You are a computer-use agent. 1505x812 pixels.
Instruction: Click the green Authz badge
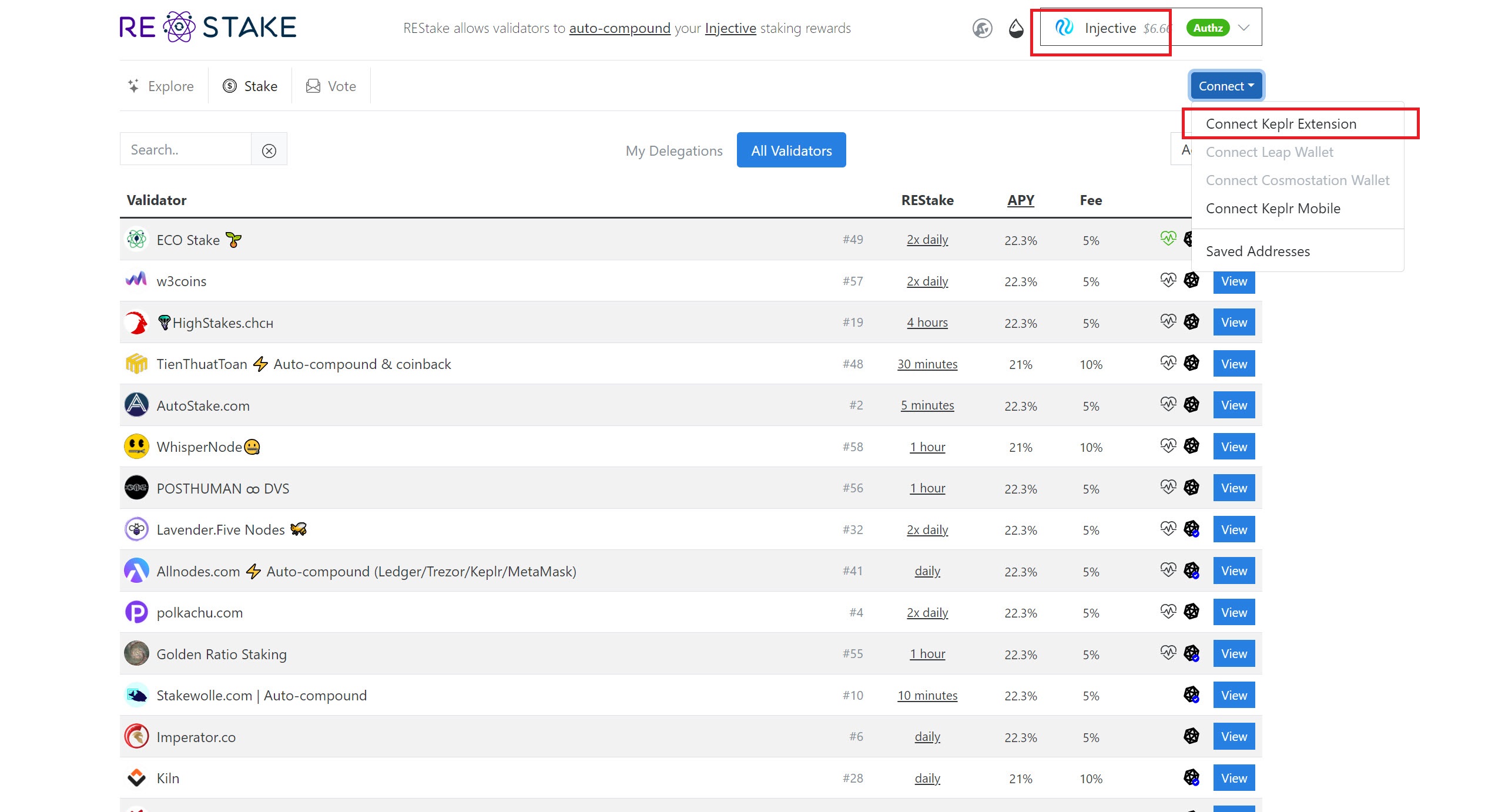[x=1208, y=28]
